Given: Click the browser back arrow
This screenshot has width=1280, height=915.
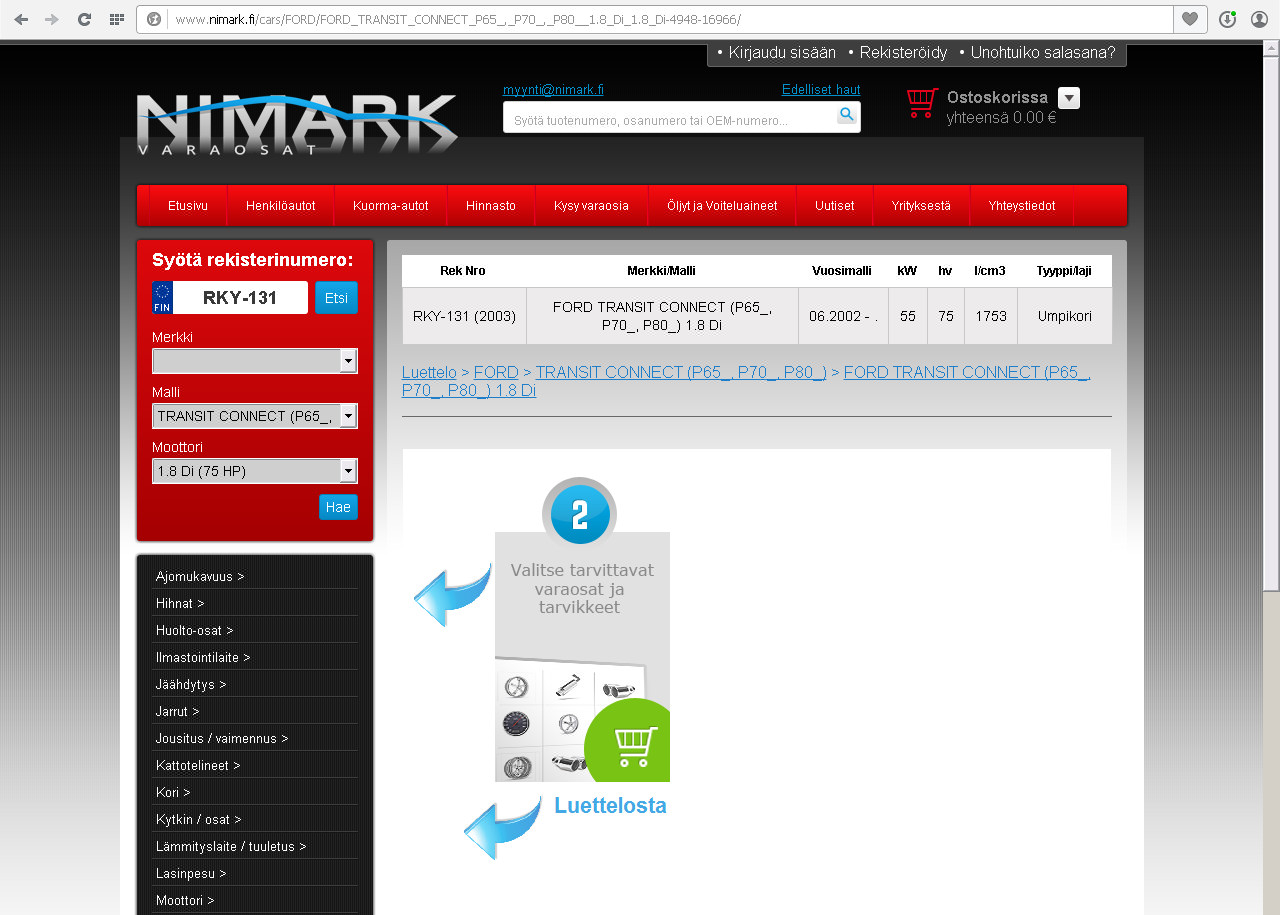Looking at the screenshot, I should (x=21, y=19).
